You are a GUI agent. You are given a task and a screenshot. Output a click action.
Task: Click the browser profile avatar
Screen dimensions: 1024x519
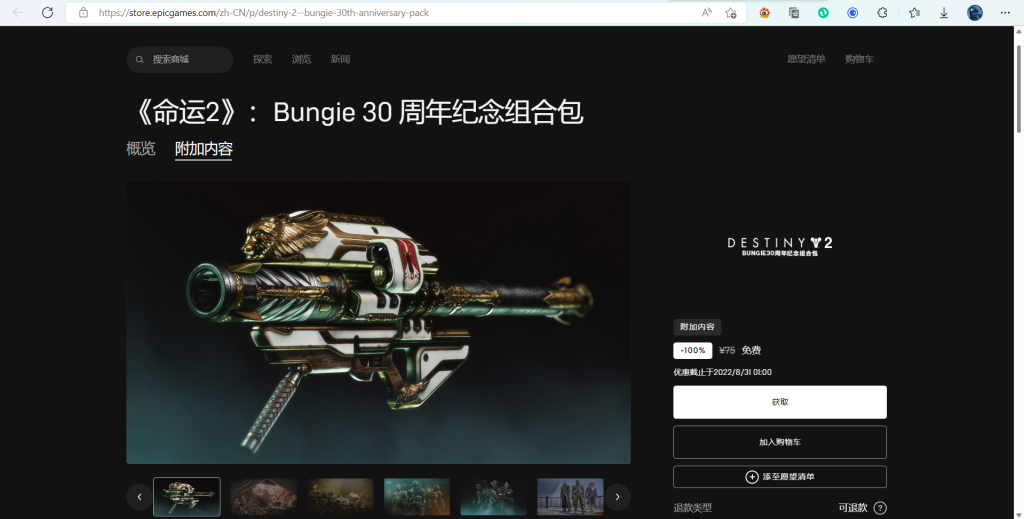(x=975, y=12)
